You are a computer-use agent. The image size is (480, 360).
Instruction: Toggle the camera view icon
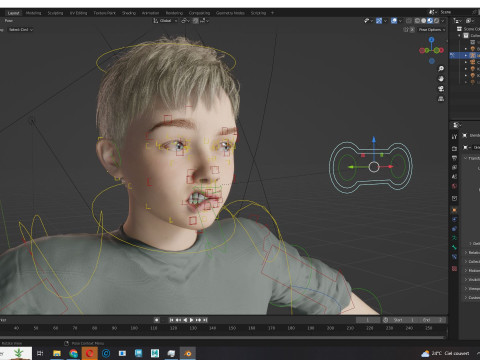click(441, 89)
